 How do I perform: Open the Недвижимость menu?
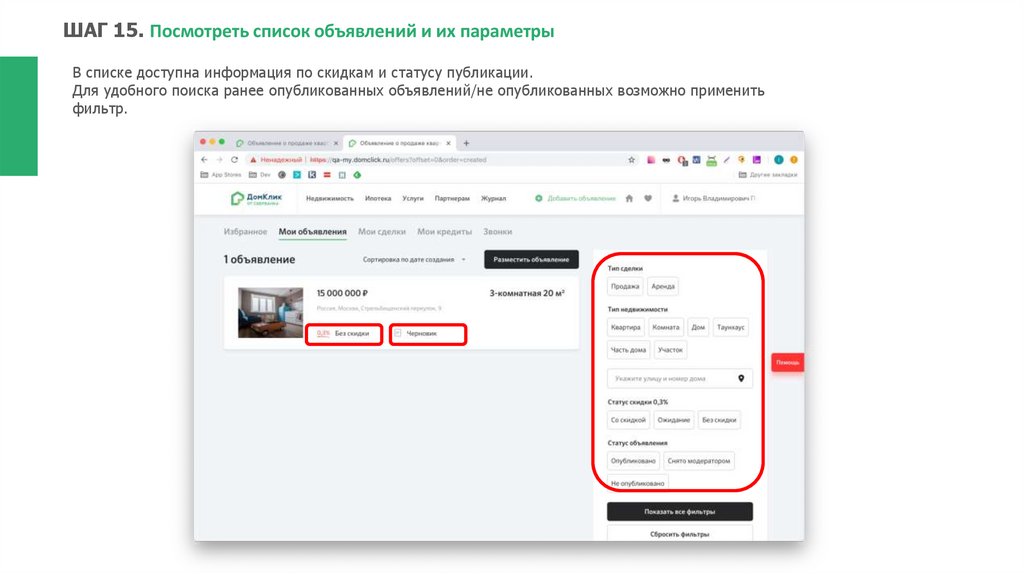330,199
